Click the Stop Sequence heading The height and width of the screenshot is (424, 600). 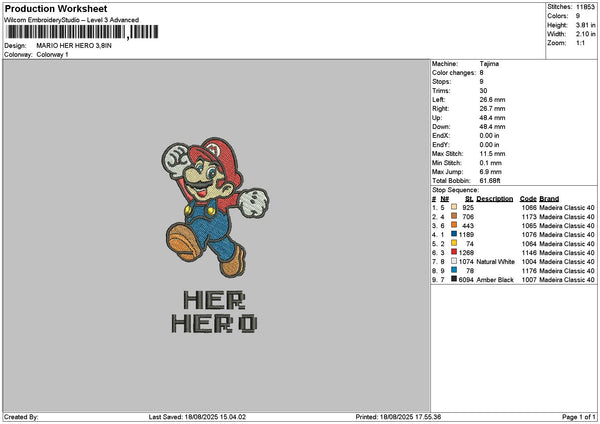[455, 190]
